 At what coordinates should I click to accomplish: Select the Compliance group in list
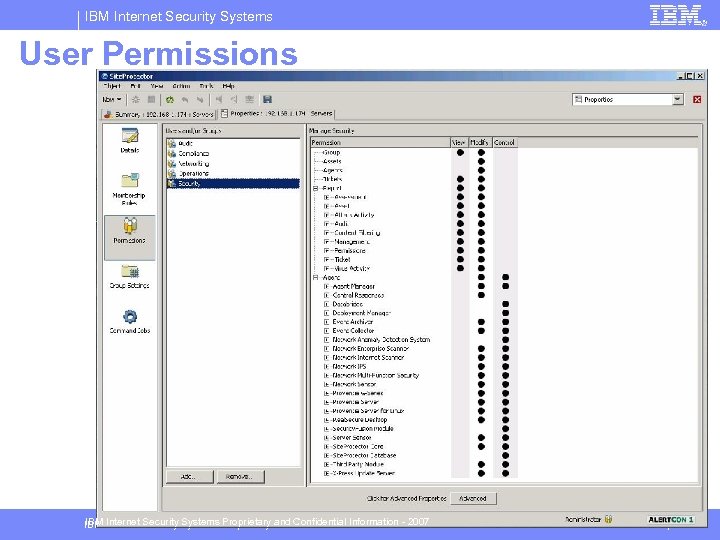pos(233,153)
